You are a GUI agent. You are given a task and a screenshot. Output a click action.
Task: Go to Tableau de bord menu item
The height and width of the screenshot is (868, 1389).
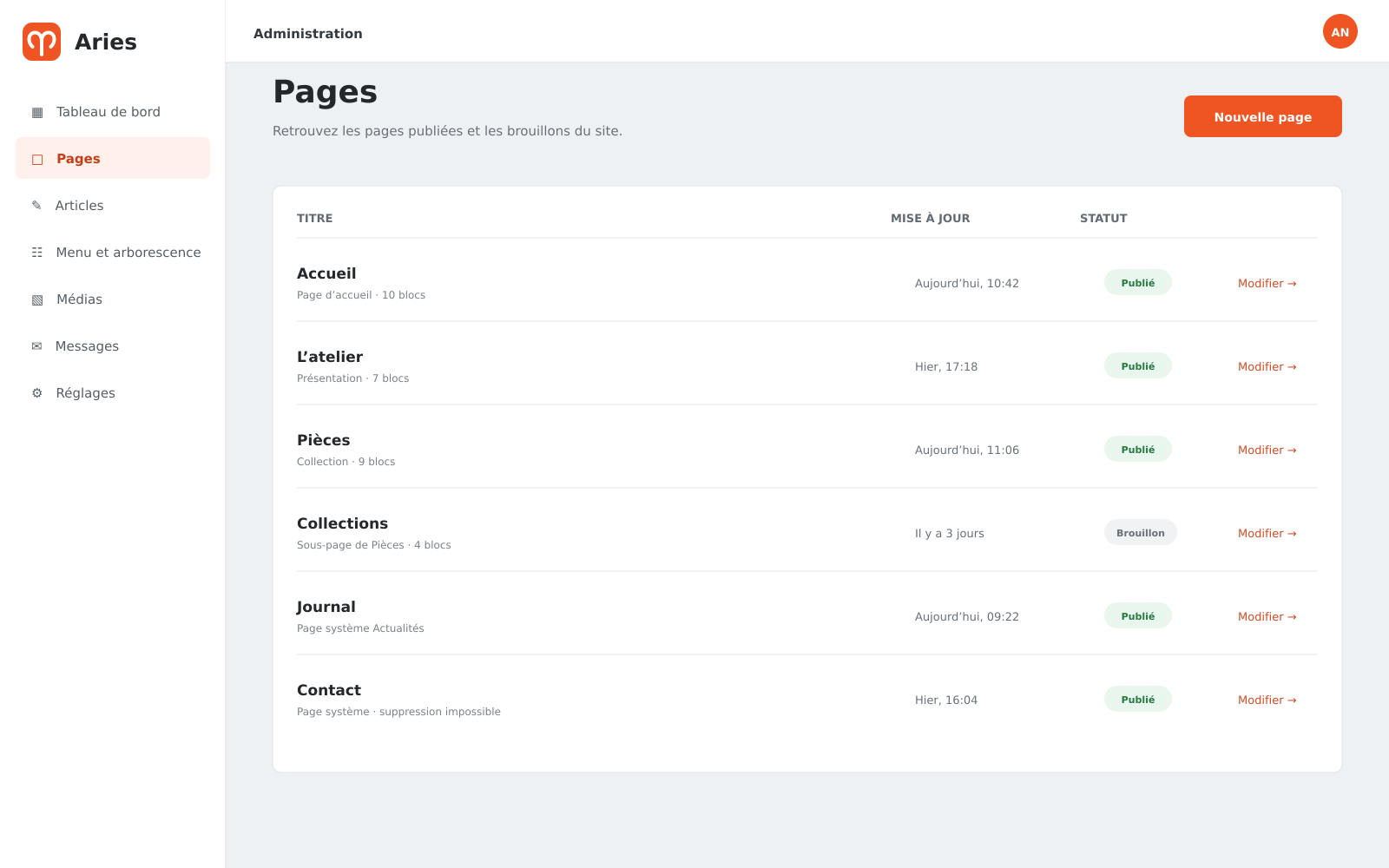[x=113, y=111]
